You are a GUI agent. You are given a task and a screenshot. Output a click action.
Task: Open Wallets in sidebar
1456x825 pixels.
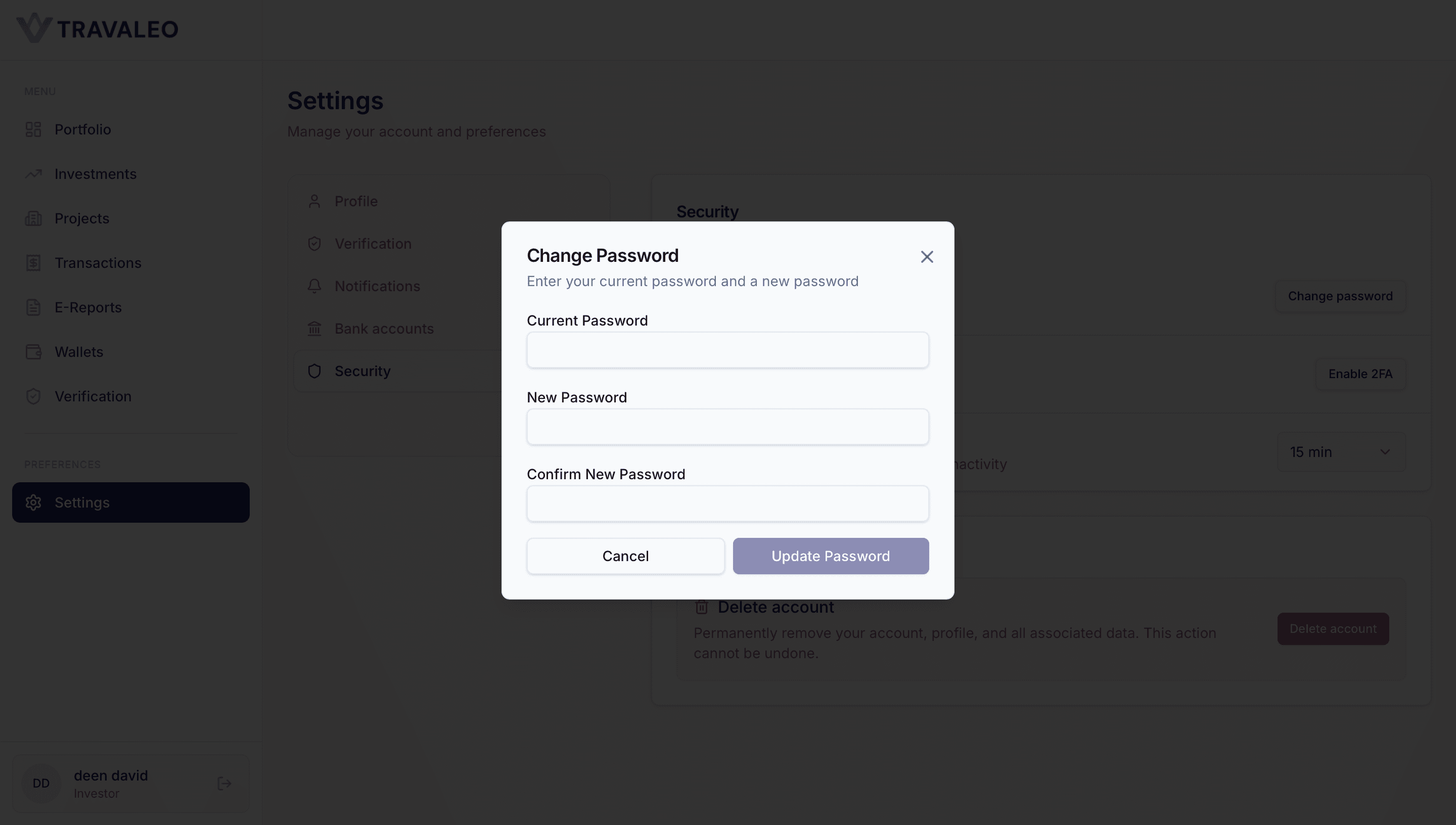coord(131,352)
